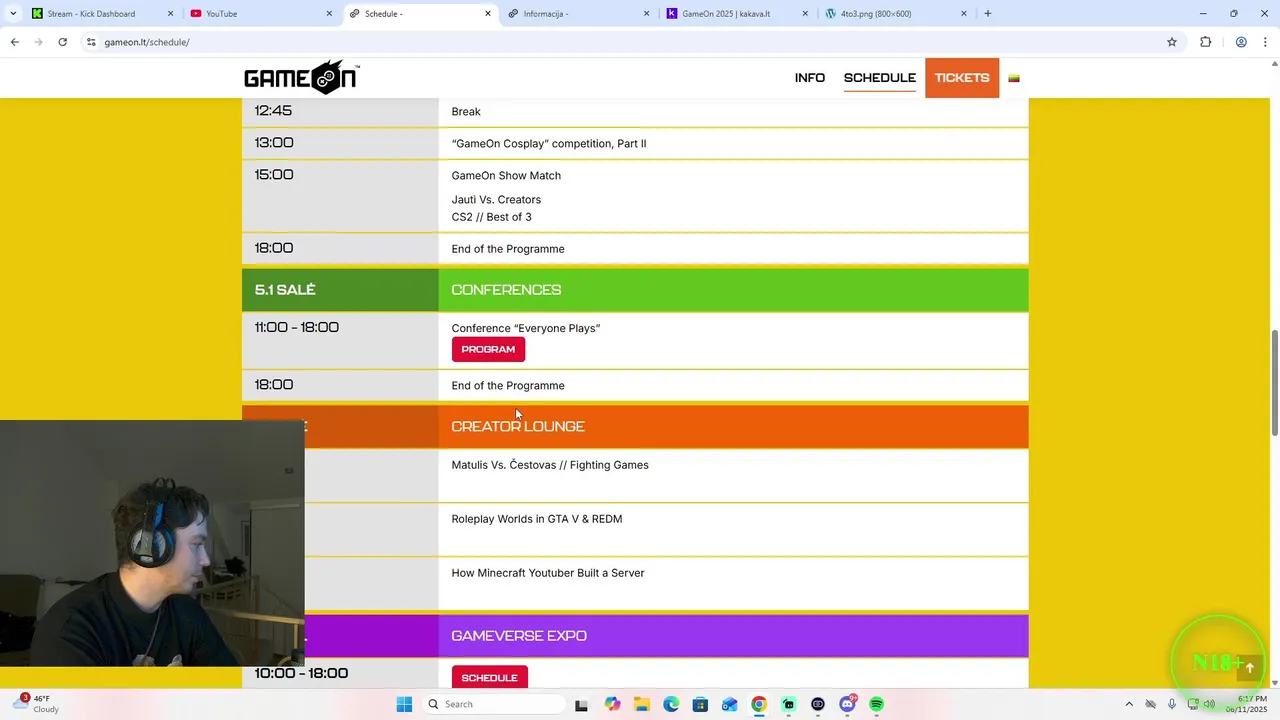The width and height of the screenshot is (1280, 720).
Task: Select the CONFERENCES section header
Action: click(506, 290)
